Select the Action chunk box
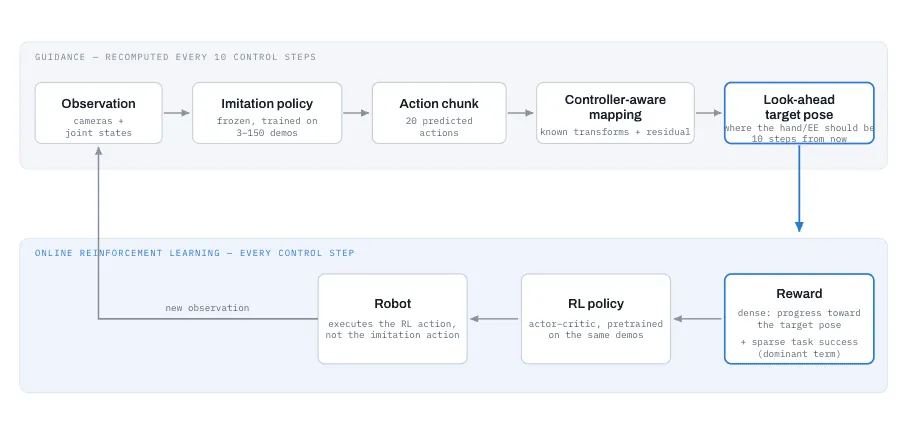Screen dimensions: 909x429 439,113
